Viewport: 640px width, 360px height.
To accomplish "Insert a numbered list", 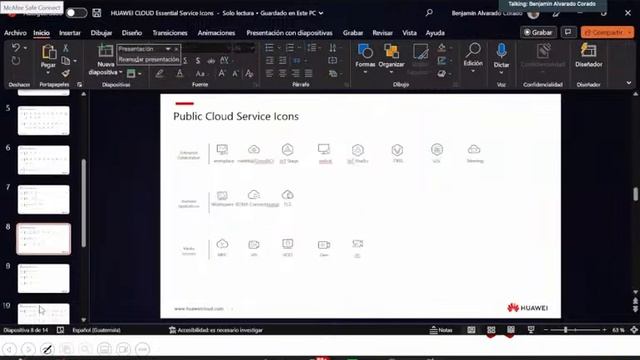I will [290, 48].
